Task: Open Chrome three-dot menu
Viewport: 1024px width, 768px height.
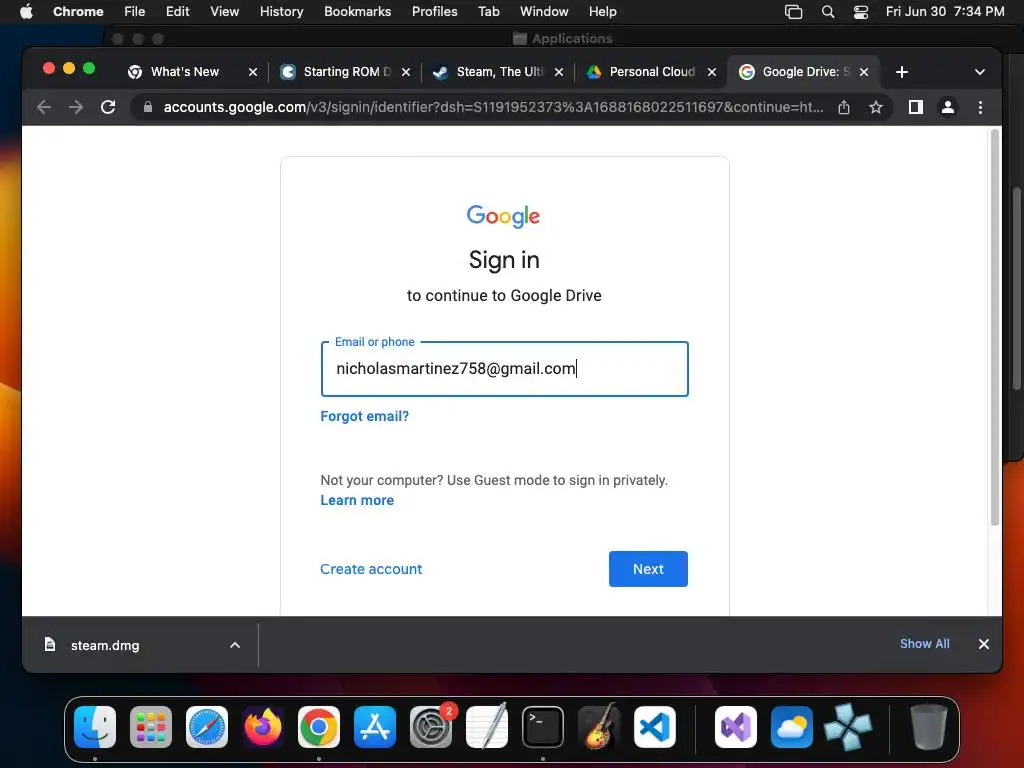Action: [980, 107]
